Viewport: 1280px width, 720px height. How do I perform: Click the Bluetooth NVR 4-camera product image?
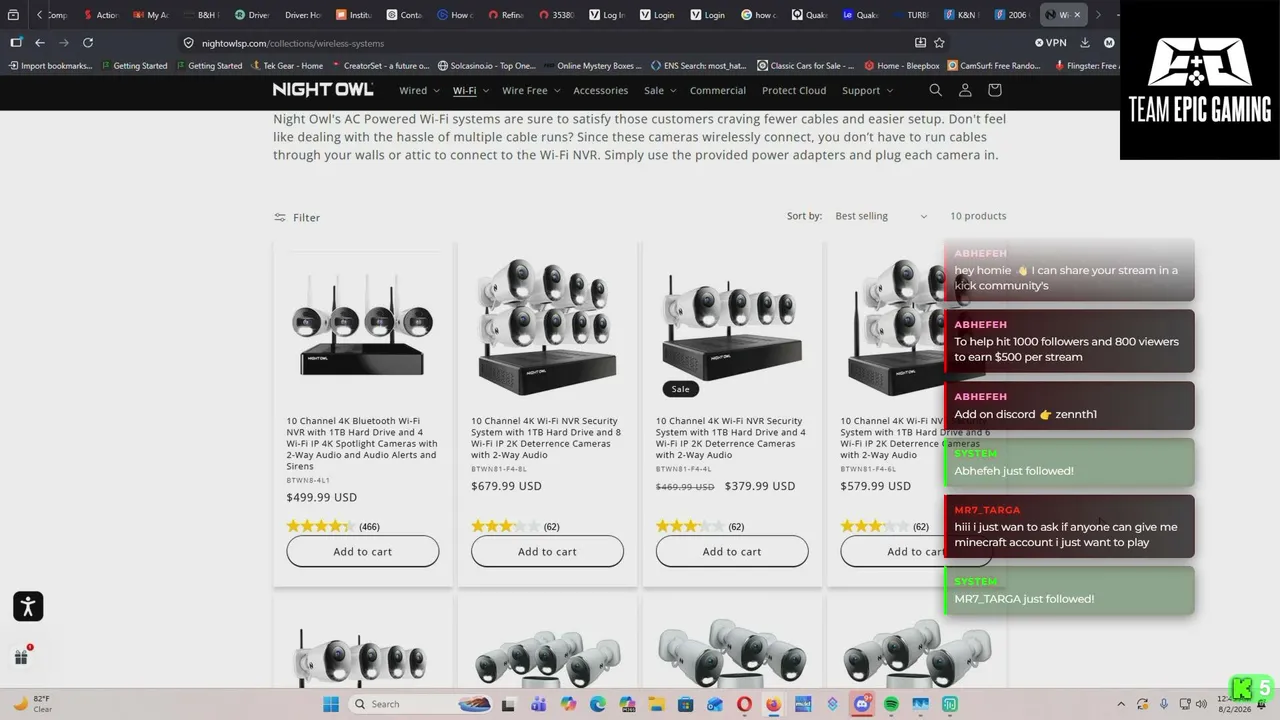pyautogui.click(x=363, y=326)
